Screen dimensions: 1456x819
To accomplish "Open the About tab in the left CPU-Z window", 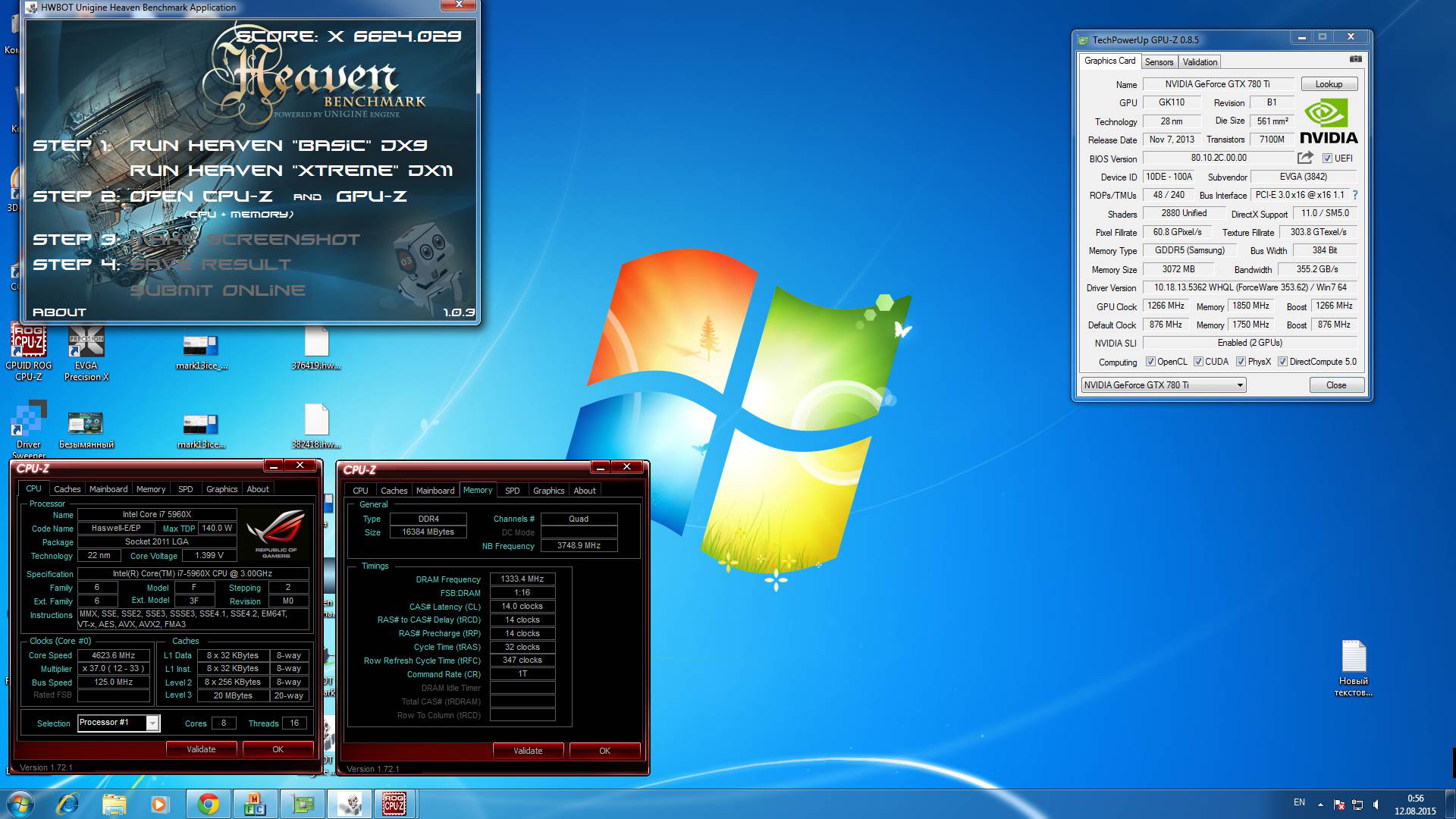I will point(258,489).
